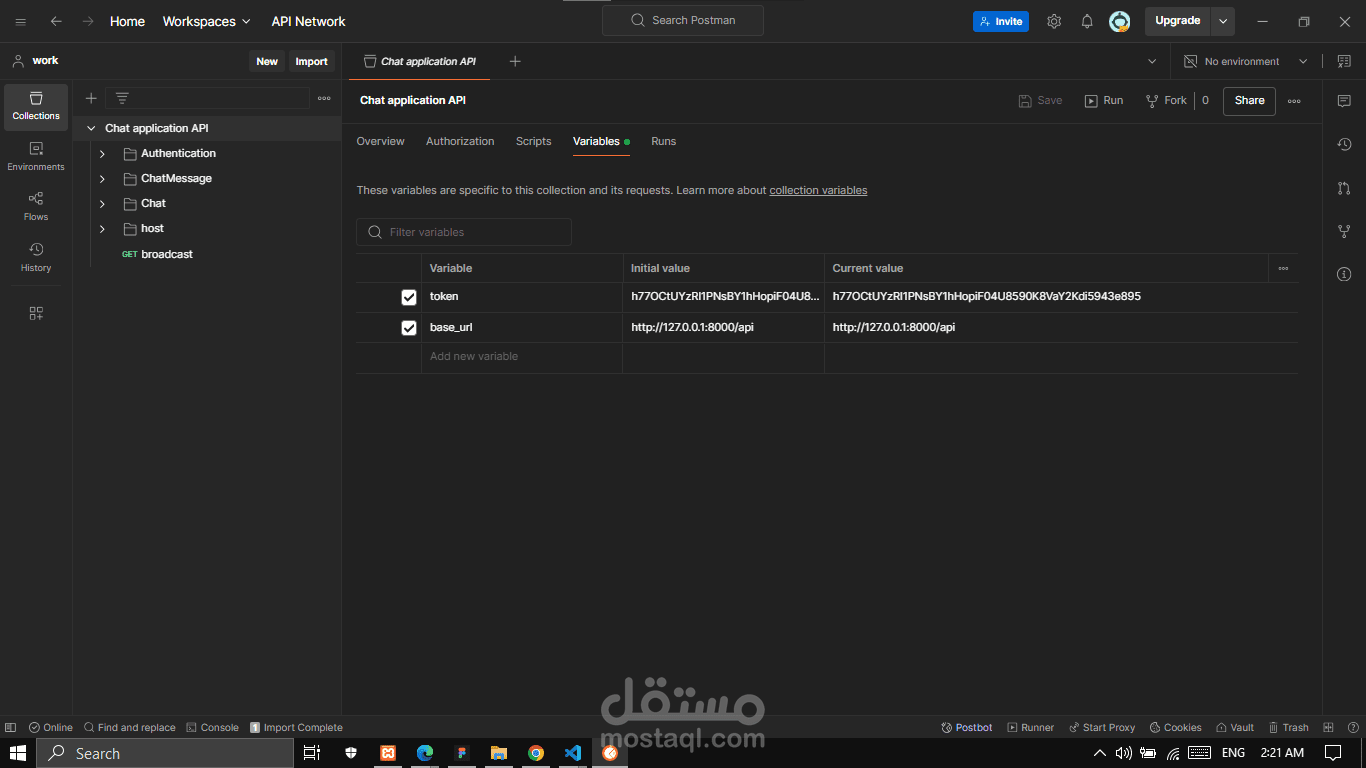Open the broadcast GET request

click(167, 255)
